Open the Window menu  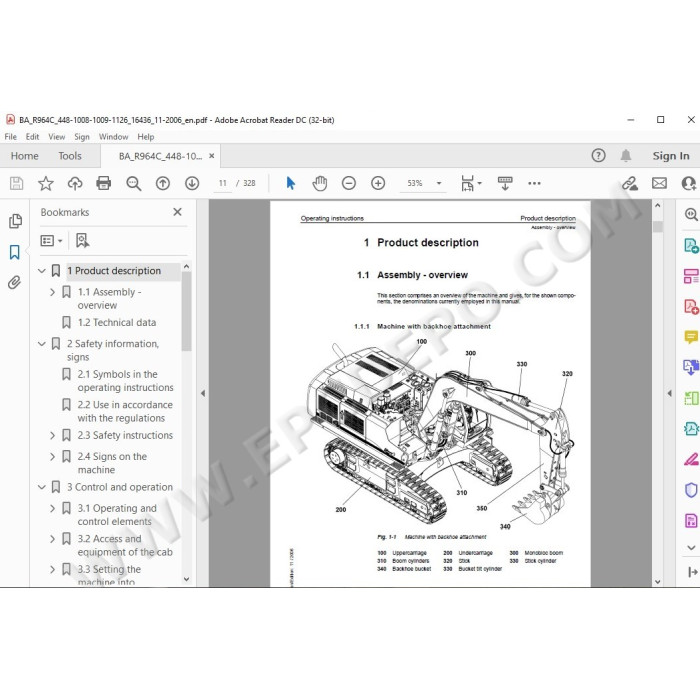pos(113,137)
